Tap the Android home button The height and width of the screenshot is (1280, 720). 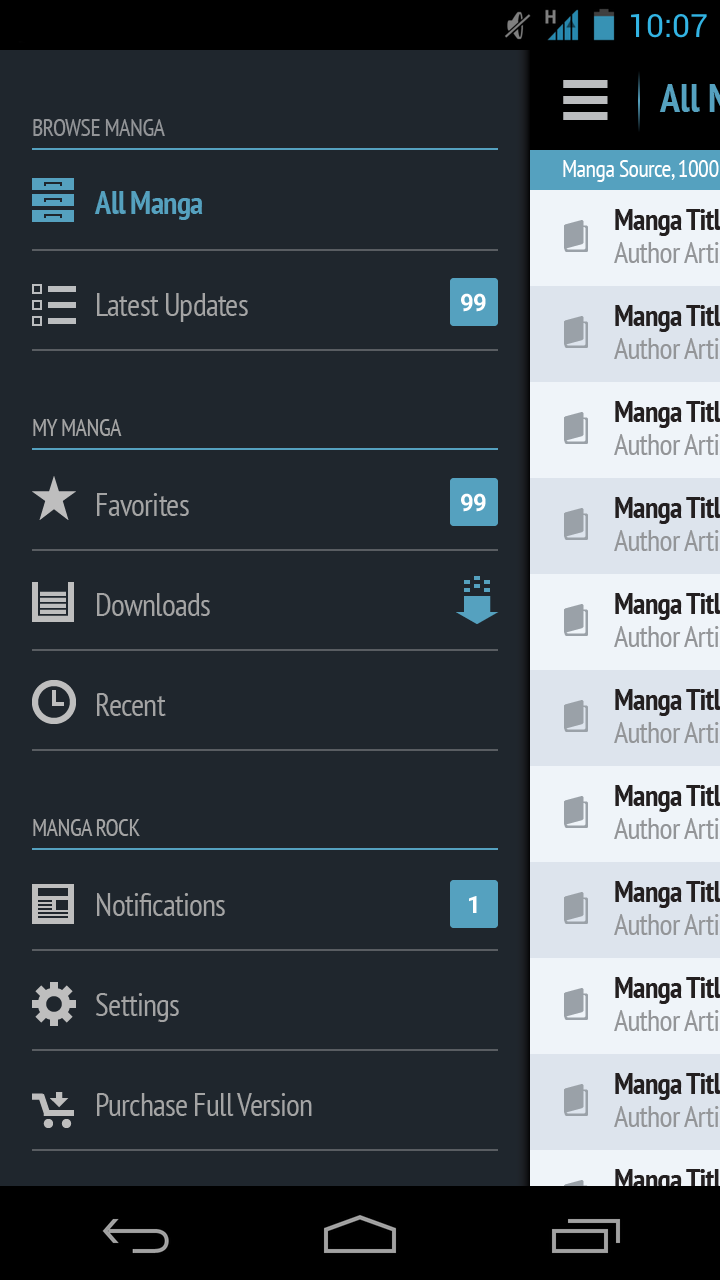360,1234
